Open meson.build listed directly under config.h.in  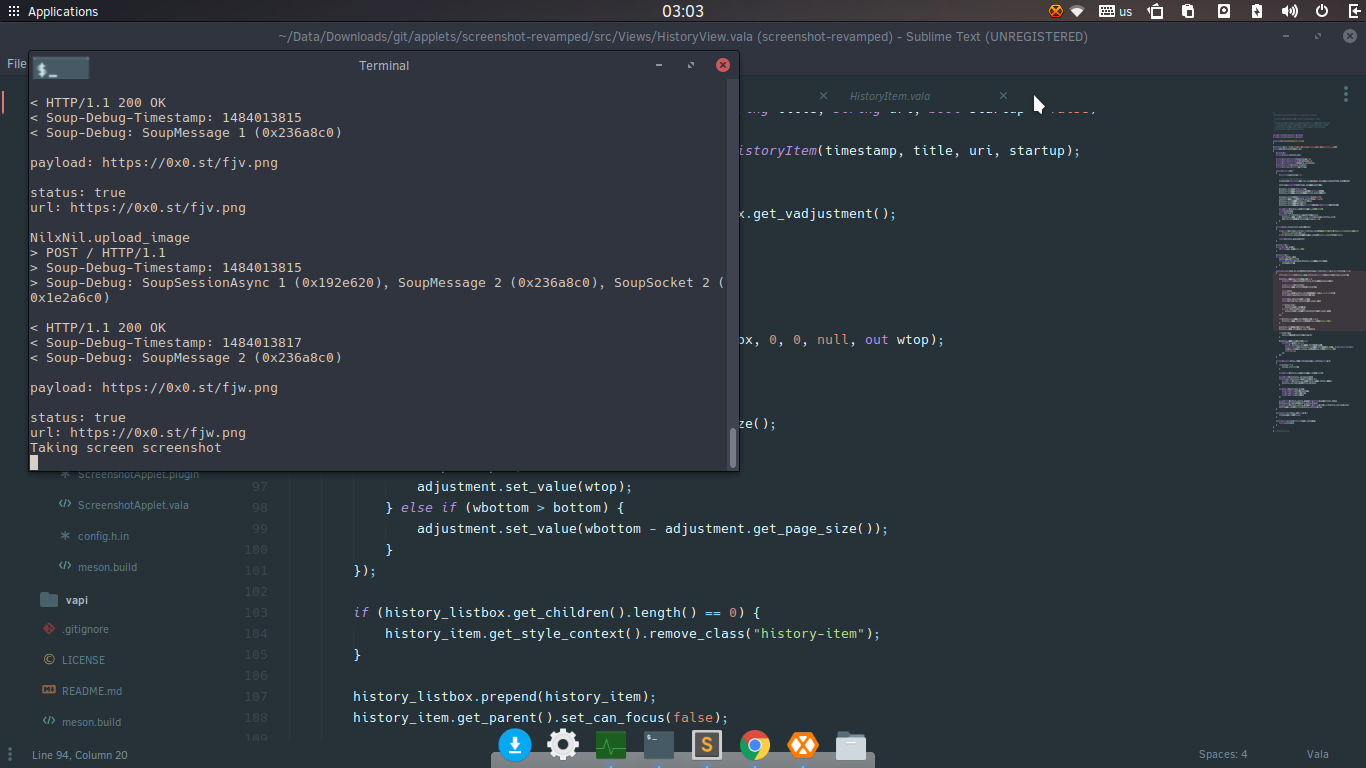[x=107, y=567]
